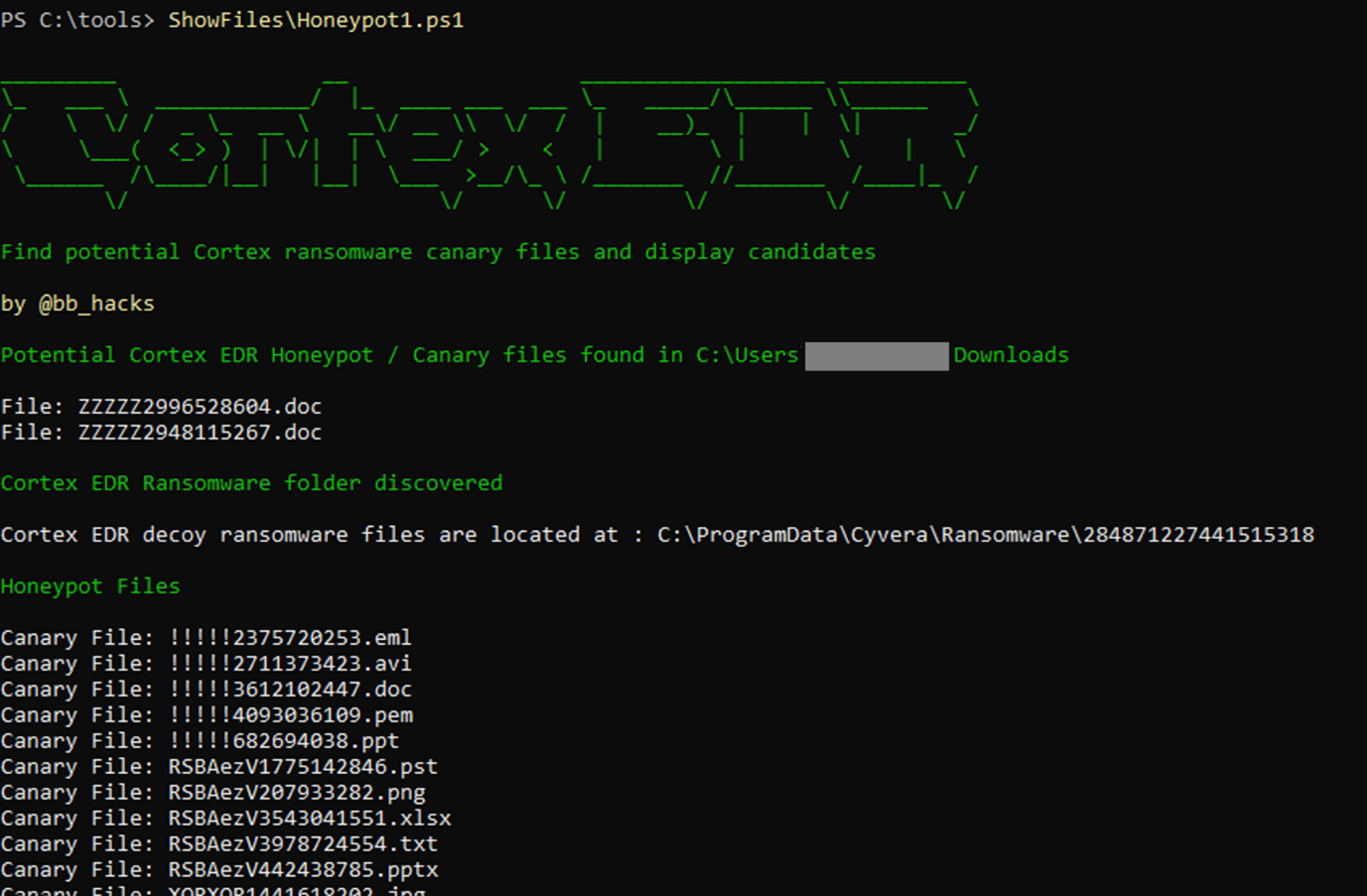The height and width of the screenshot is (896, 1367).
Task: Click canary file RSBAezV442438785.pptx
Action: tap(303, 870)
